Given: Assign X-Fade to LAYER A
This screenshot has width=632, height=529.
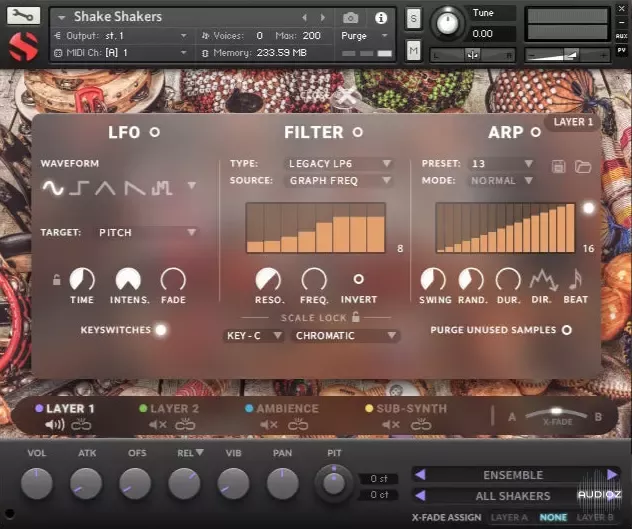Looking at the screenshot, I should click(x=509, y=517).
